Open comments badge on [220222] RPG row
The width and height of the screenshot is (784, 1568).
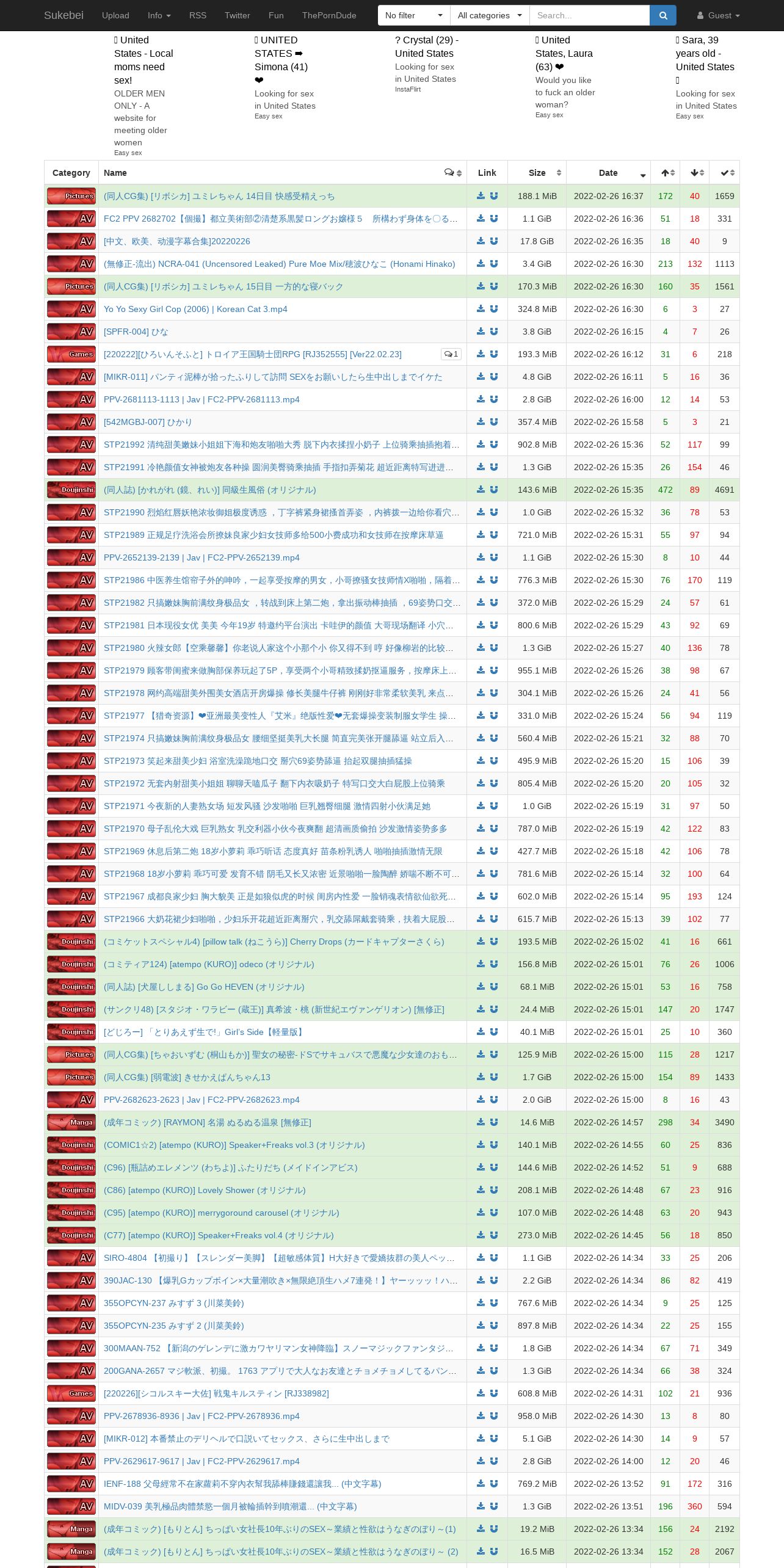(x=451, y=354)
